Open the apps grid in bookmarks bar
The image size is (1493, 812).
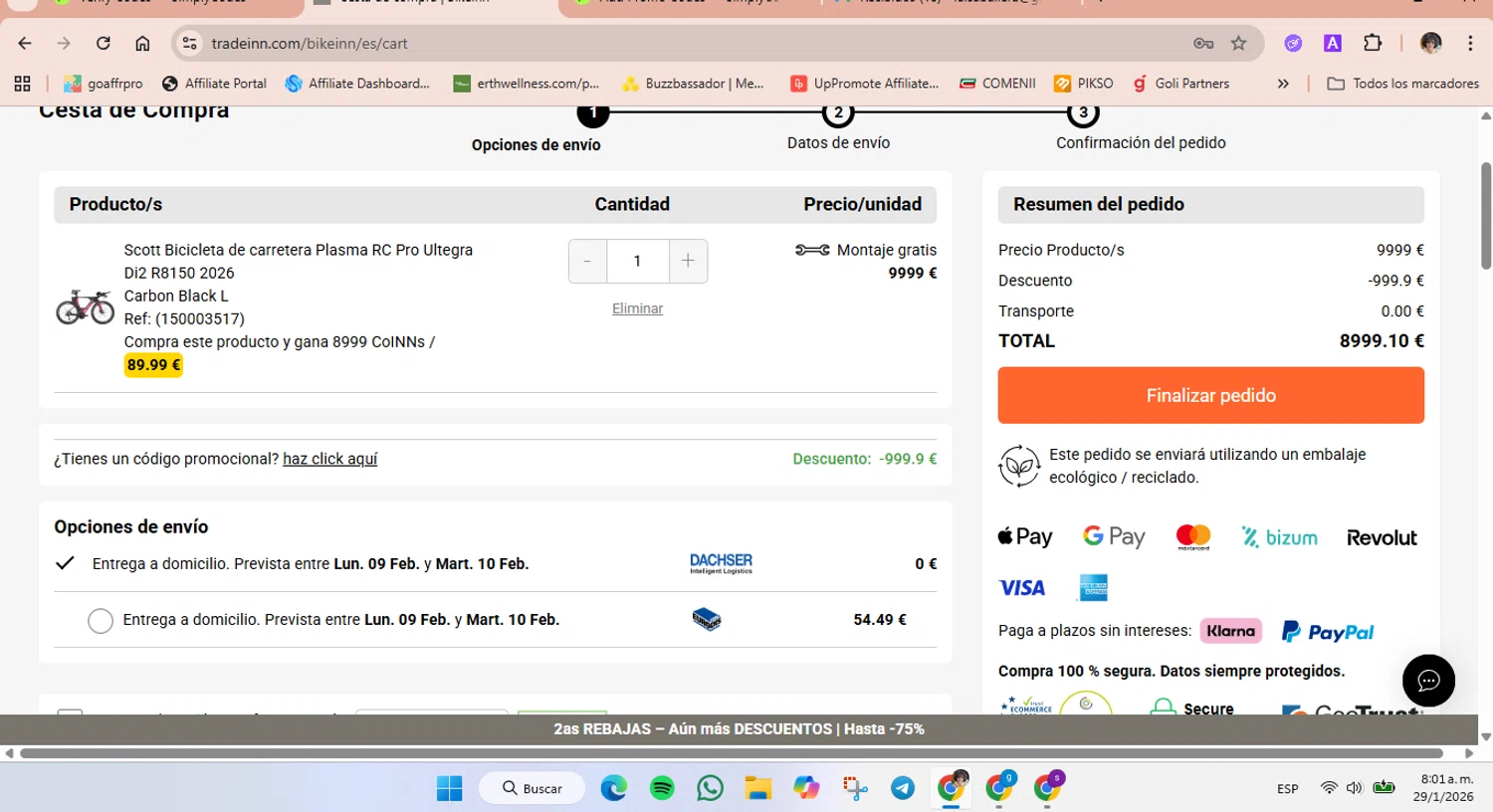coord(23,84)
